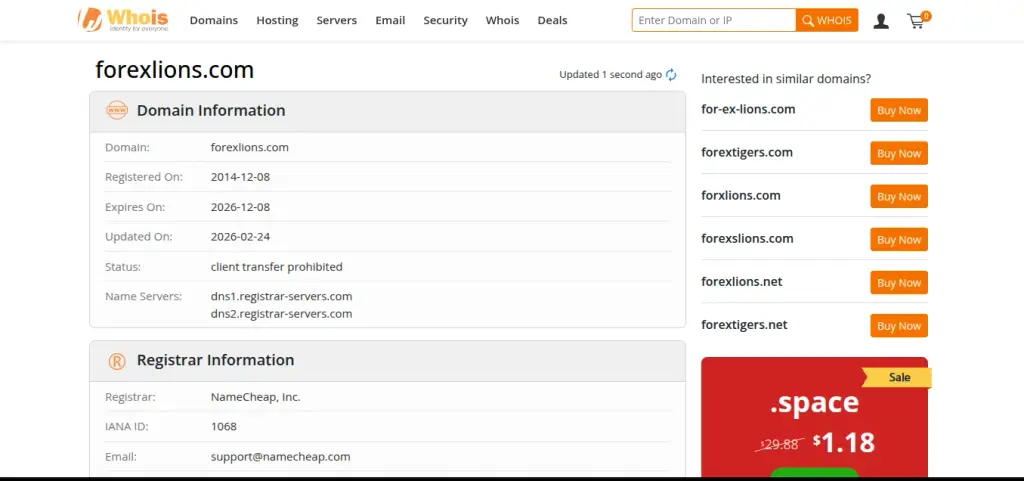Click the www Domain Information icon
The width and height of the screenshot is (1024, 481).
(x=117, y=110)
